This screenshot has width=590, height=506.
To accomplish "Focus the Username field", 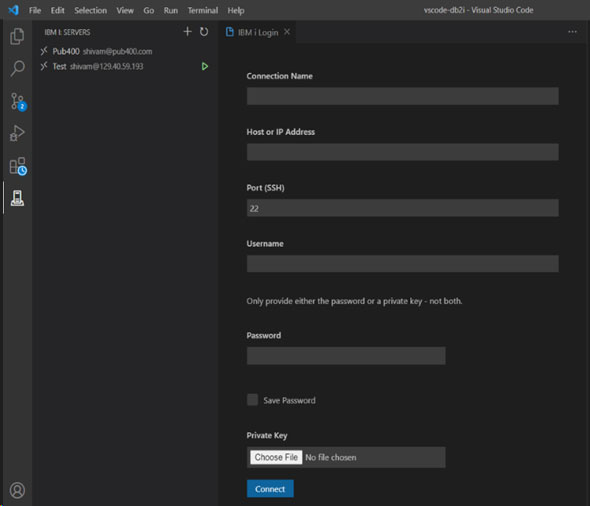I will [x=403, y=264].
